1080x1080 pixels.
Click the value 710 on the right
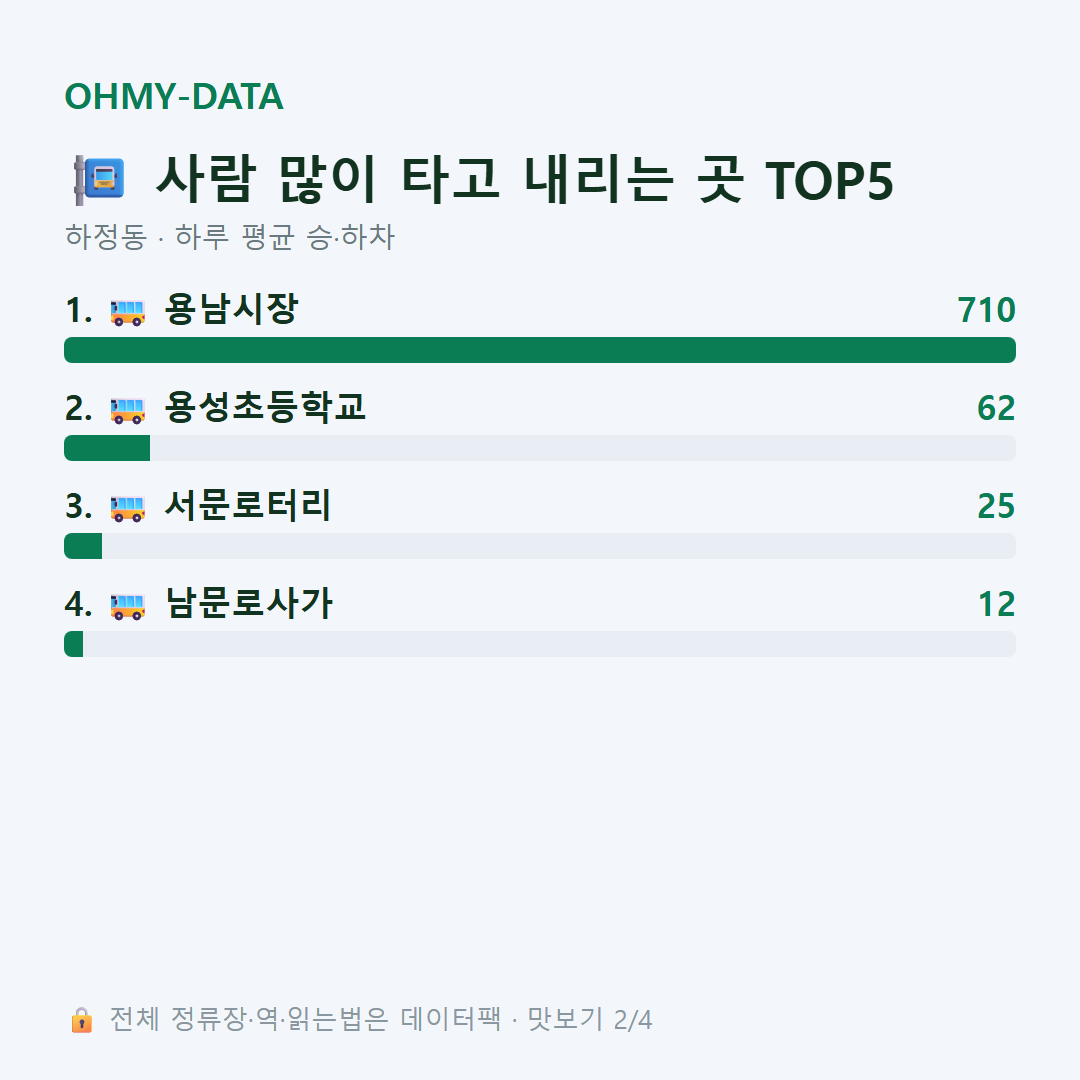pyautogui.click(x=986, y=310)
